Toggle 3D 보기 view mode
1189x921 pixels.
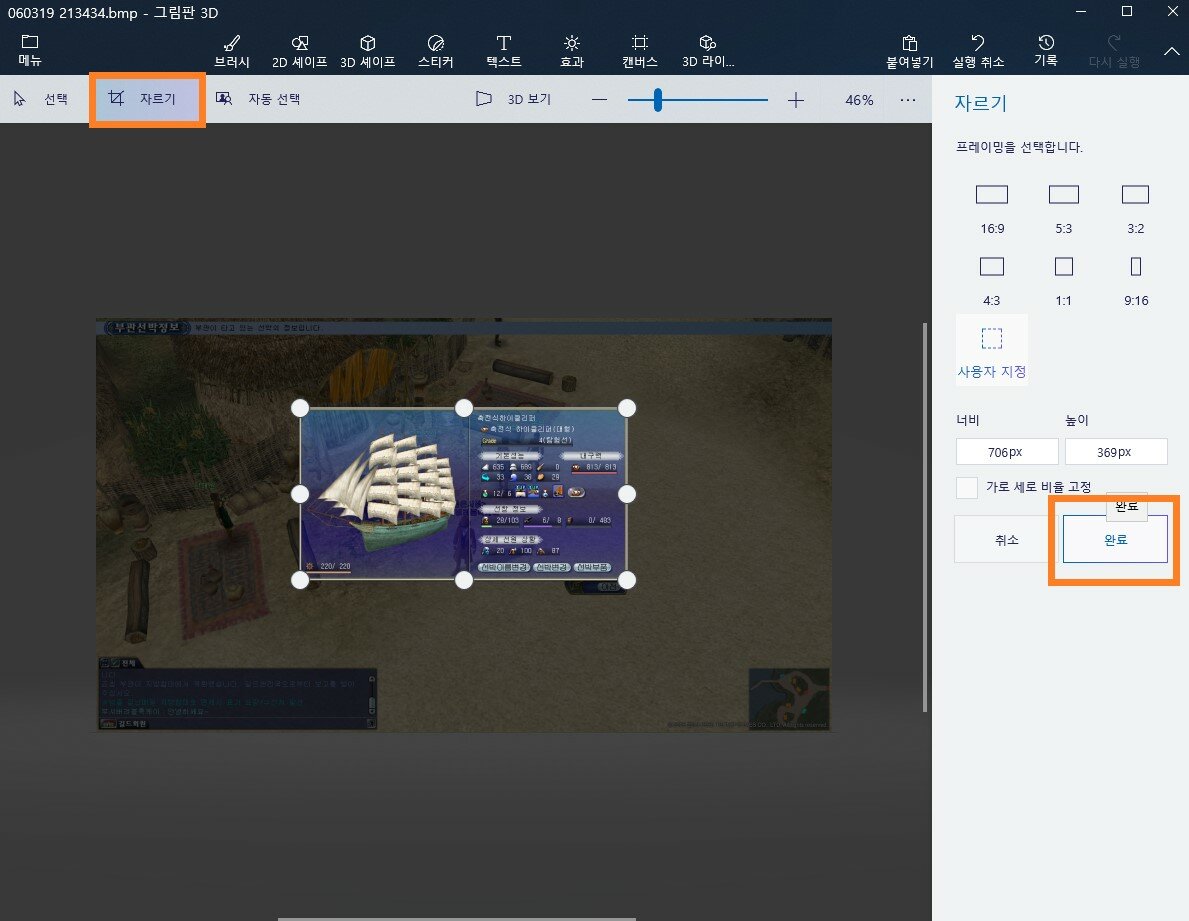pos(513,99)
